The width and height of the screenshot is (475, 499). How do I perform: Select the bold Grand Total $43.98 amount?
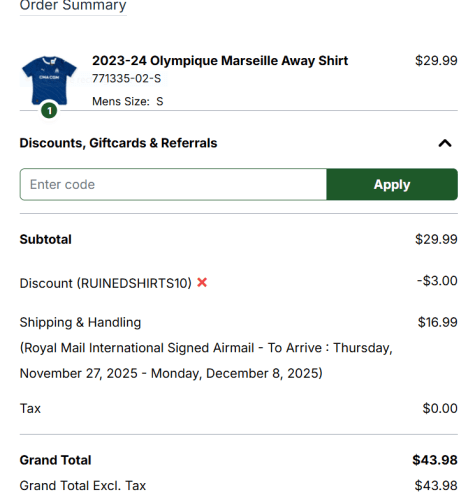(x=435, y=460)
